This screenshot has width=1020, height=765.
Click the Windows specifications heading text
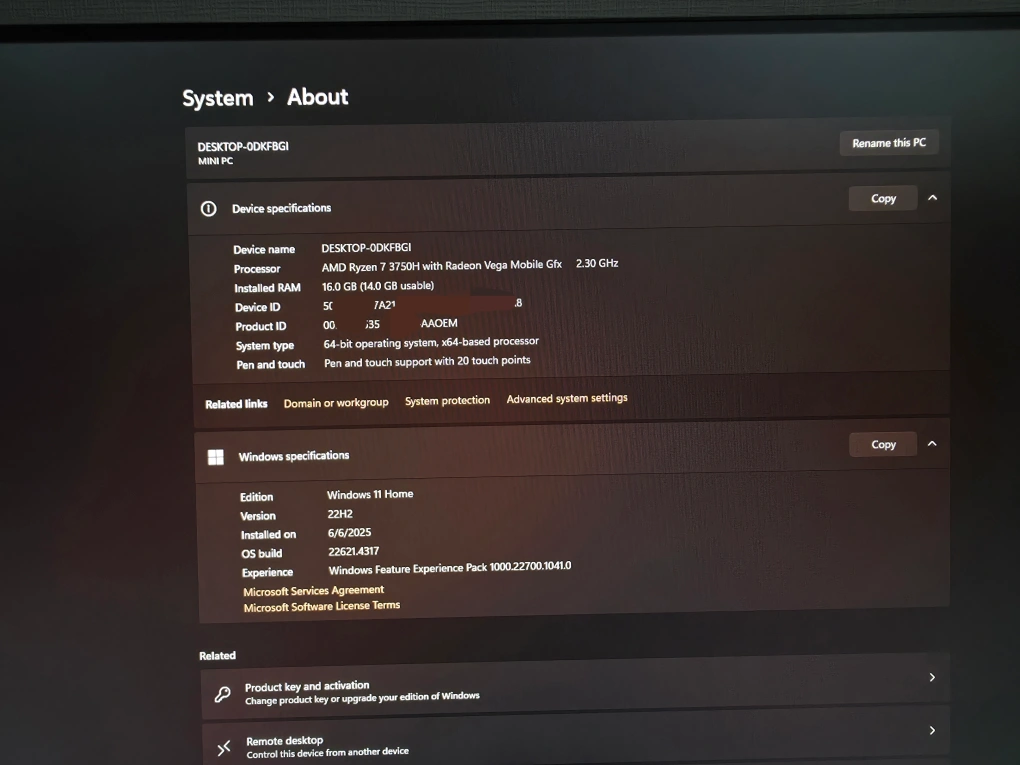(x=293, y=456)
